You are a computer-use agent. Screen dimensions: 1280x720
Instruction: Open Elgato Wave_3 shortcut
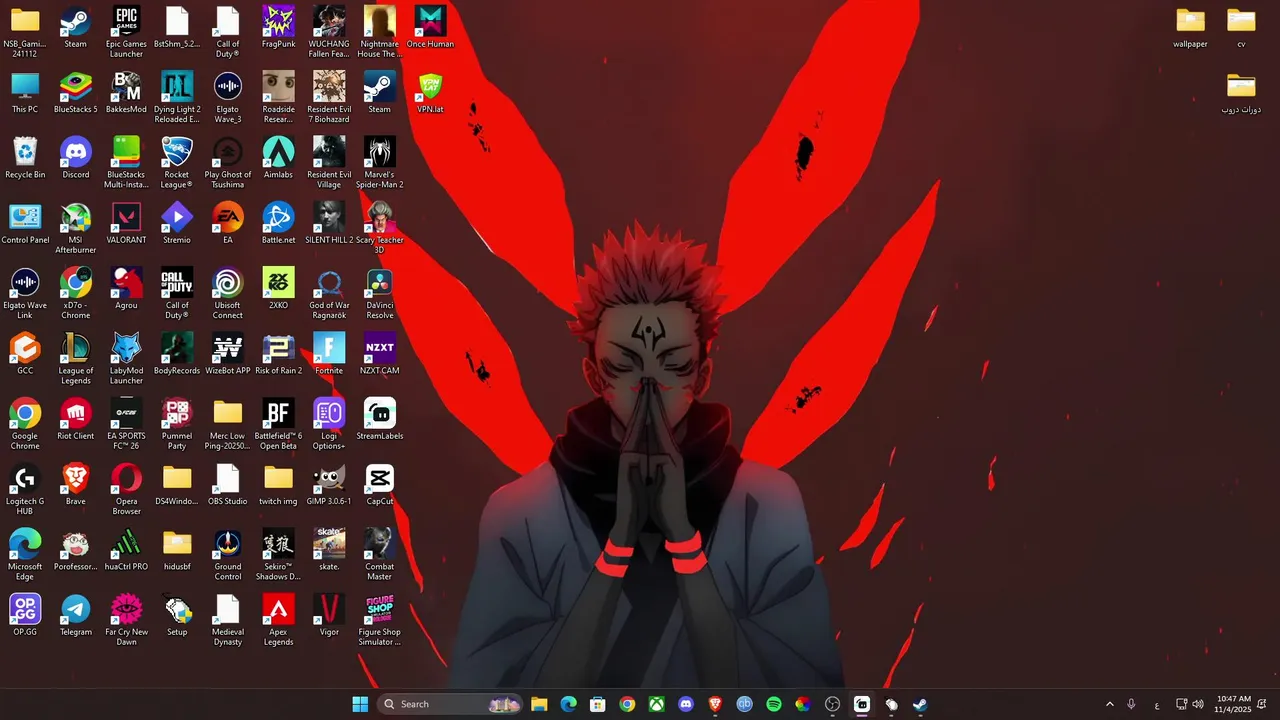pos(228,97)
